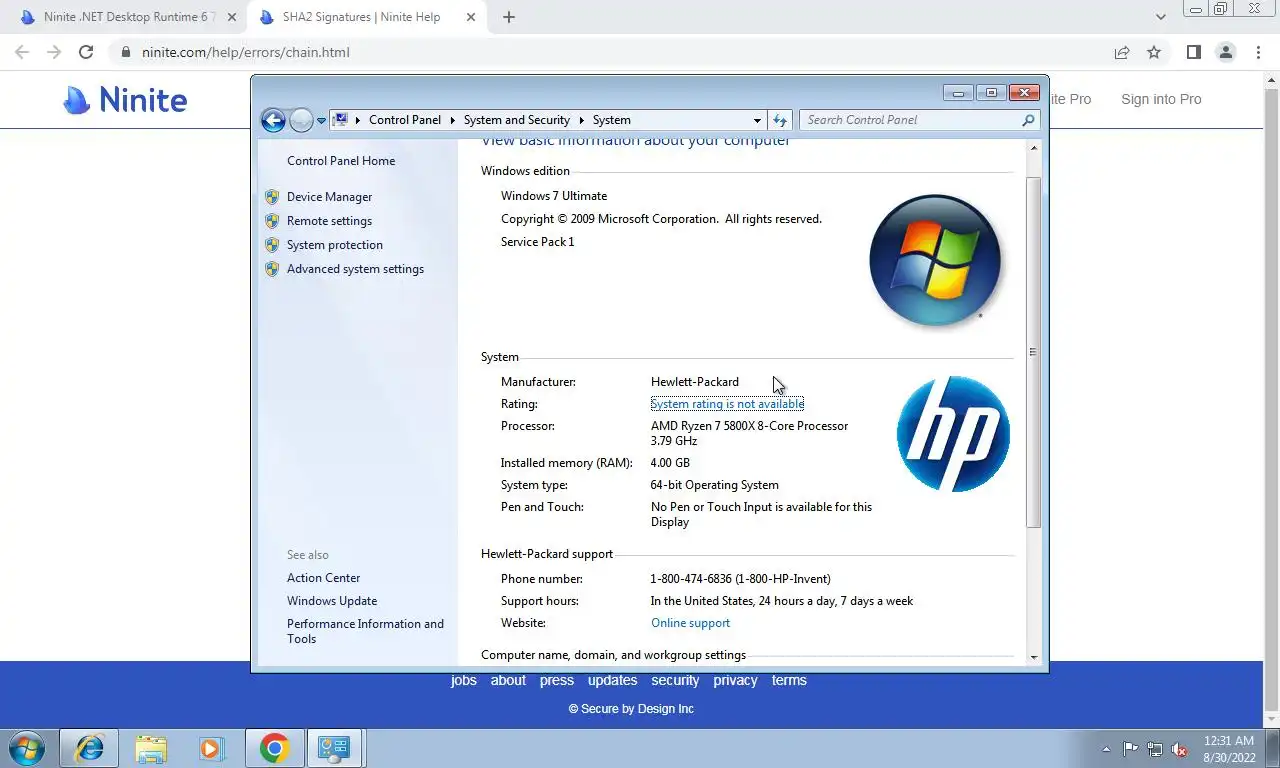Image resolution: width=1280 pixels, height=768 pixels.
Task: Click the Windows 7 logo image
Action: click(935, 260)
